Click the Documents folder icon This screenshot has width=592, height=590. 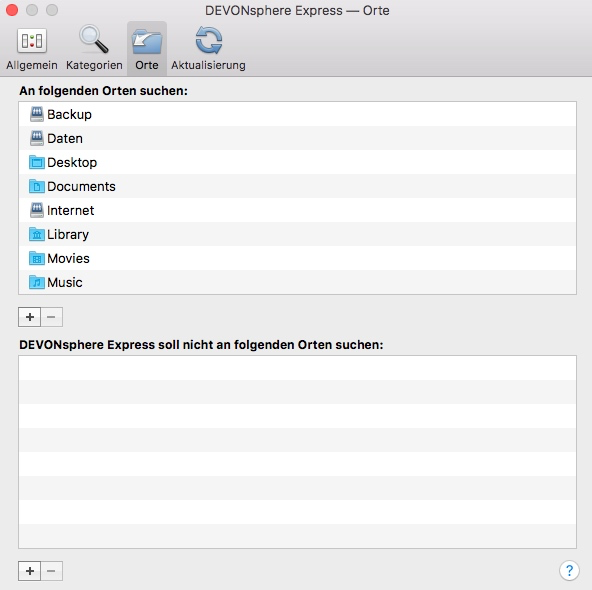point(37,186)
